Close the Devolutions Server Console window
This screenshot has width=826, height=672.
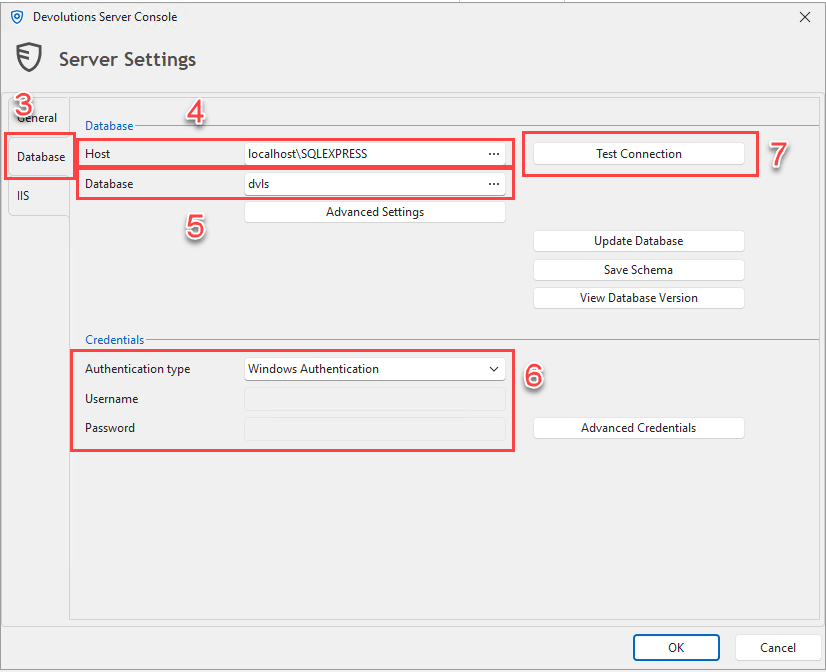click(x=804, y=17)
